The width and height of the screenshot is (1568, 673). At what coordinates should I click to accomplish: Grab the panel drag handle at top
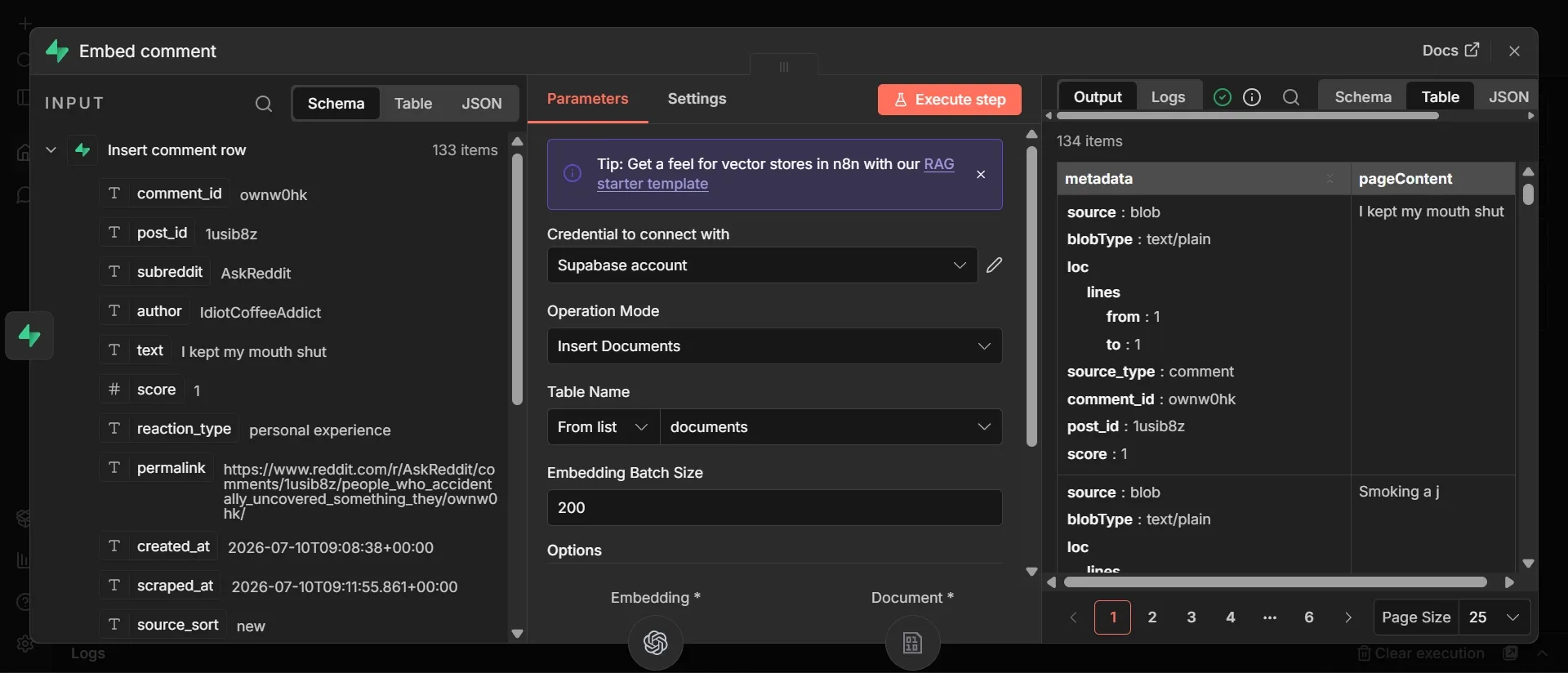(784, 67)
